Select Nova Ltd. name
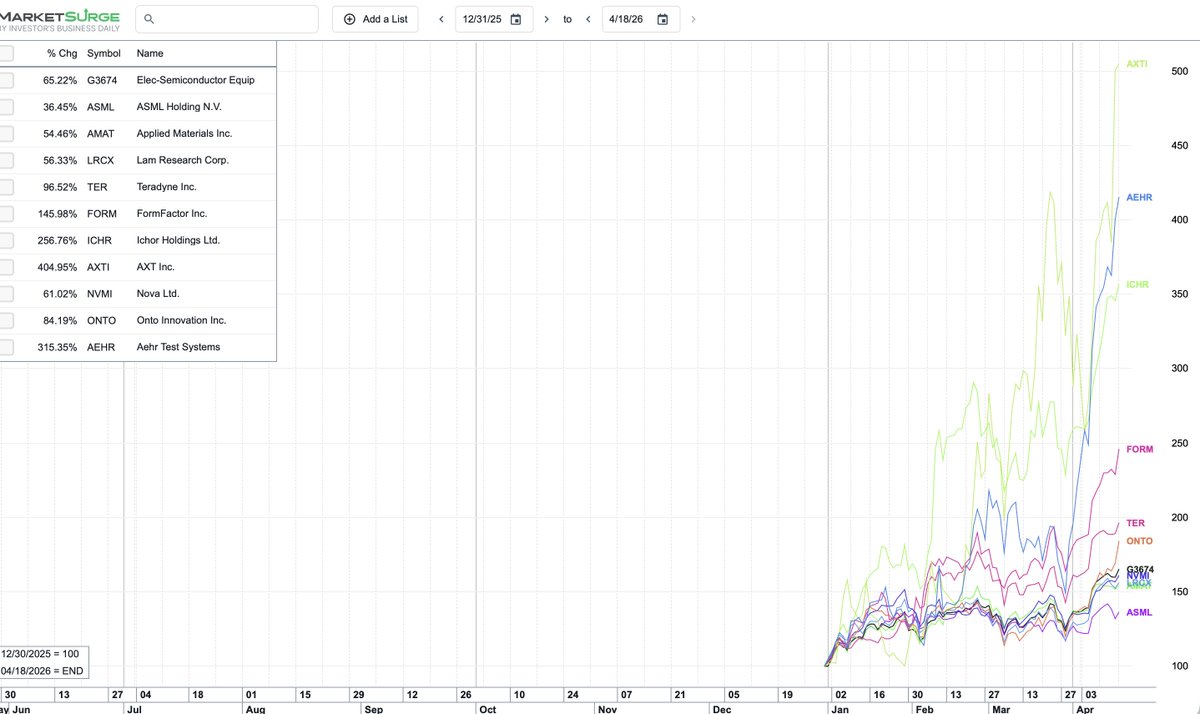The image size is (1200, 714). (158, 294)
